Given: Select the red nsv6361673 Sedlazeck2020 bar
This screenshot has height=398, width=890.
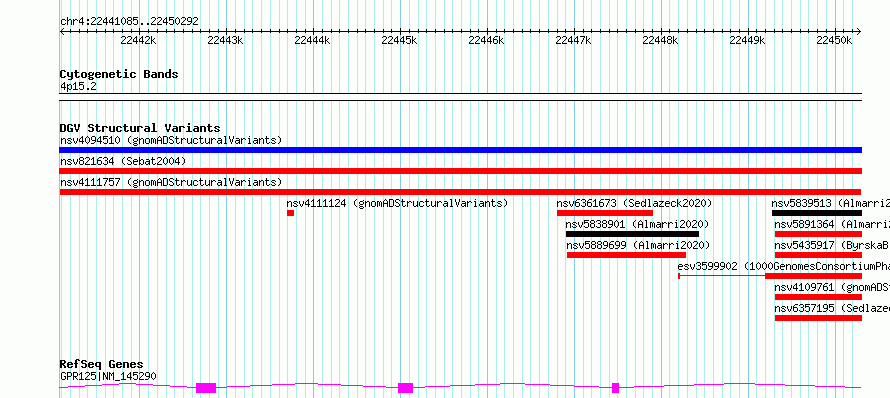Looking at the screenshot, I should point(604,213).
